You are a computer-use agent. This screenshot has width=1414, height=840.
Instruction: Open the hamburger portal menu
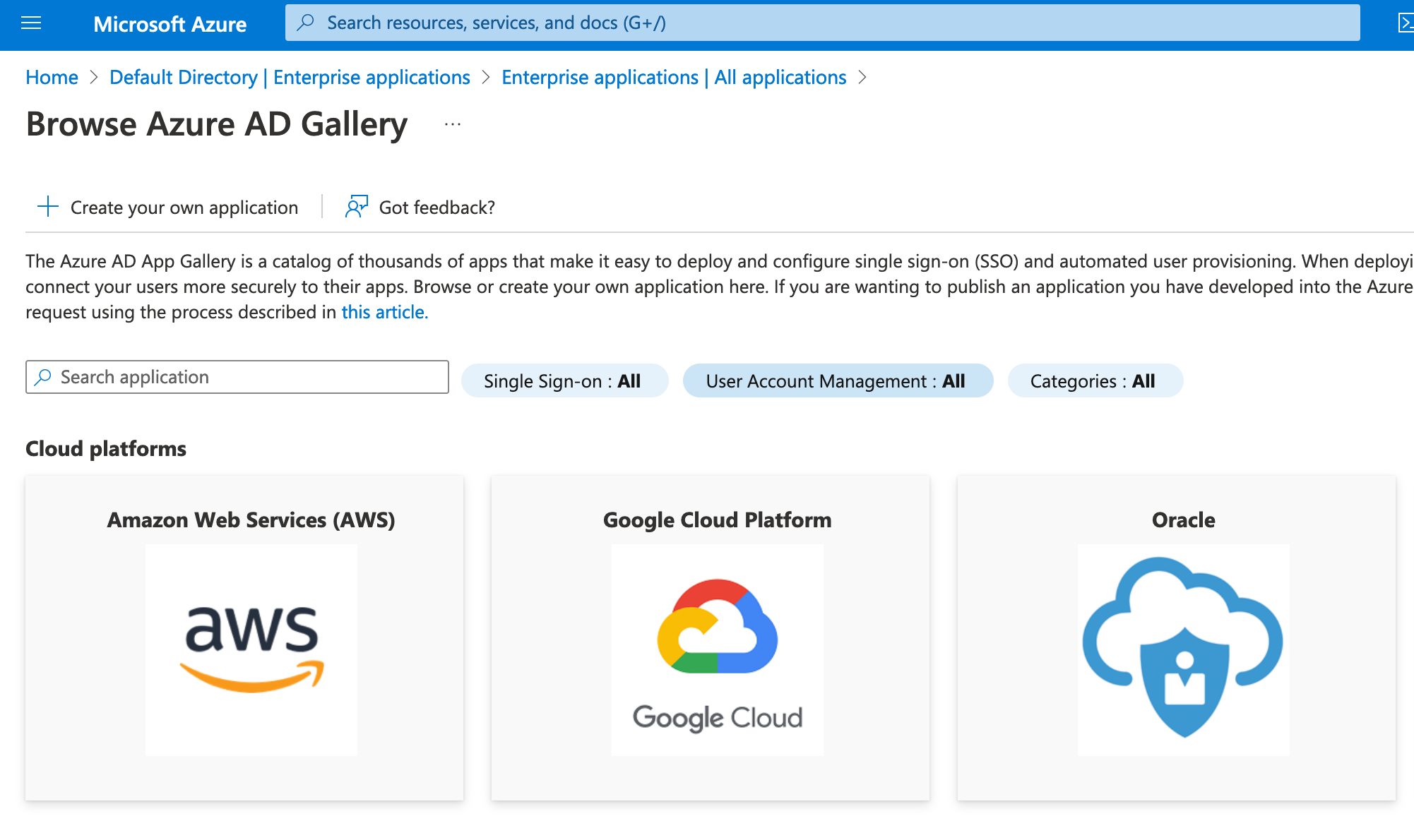click(31, 23)
